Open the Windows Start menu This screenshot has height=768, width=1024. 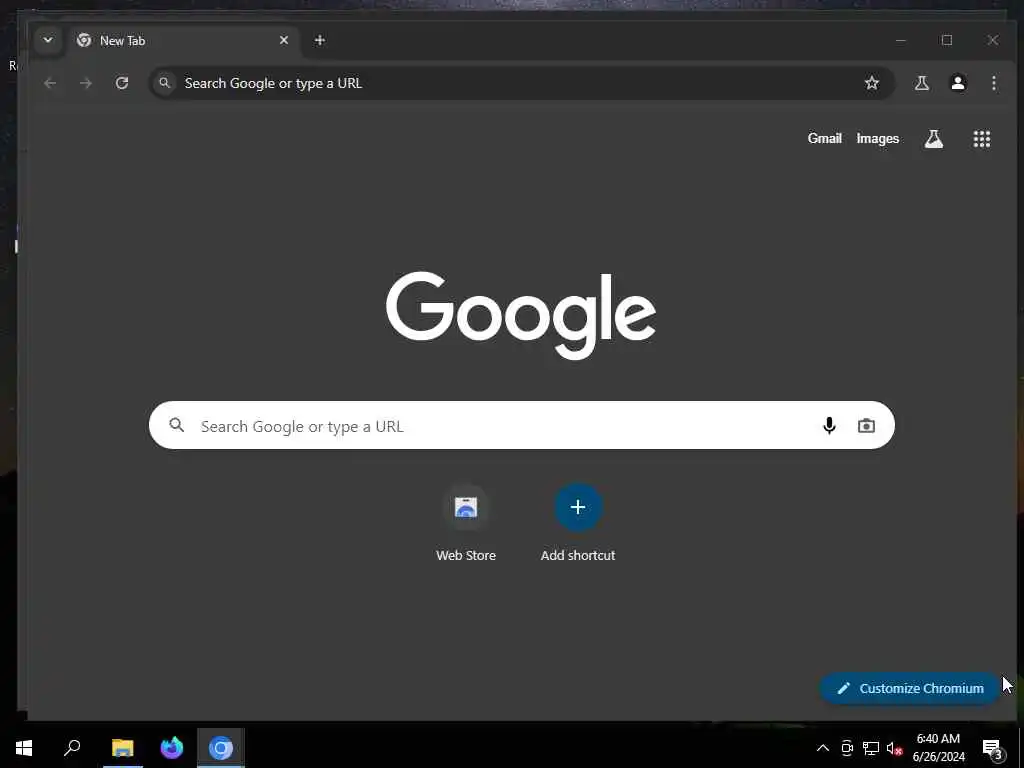tap(24, 748)
